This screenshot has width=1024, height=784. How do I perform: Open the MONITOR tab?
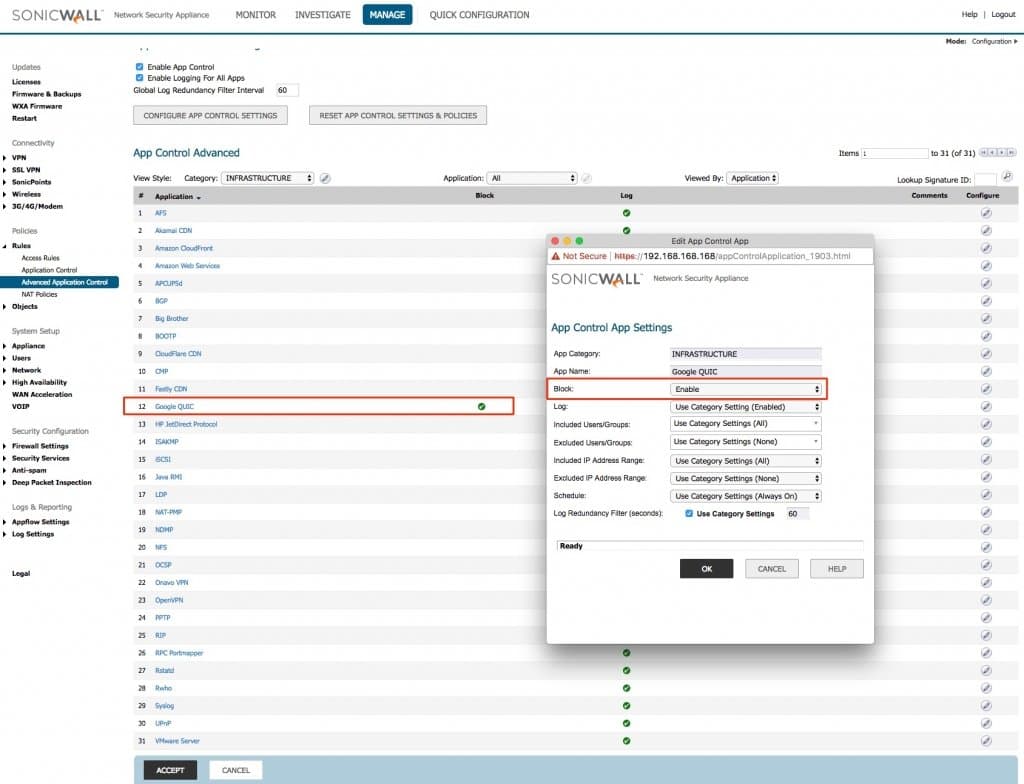point(255,14)
